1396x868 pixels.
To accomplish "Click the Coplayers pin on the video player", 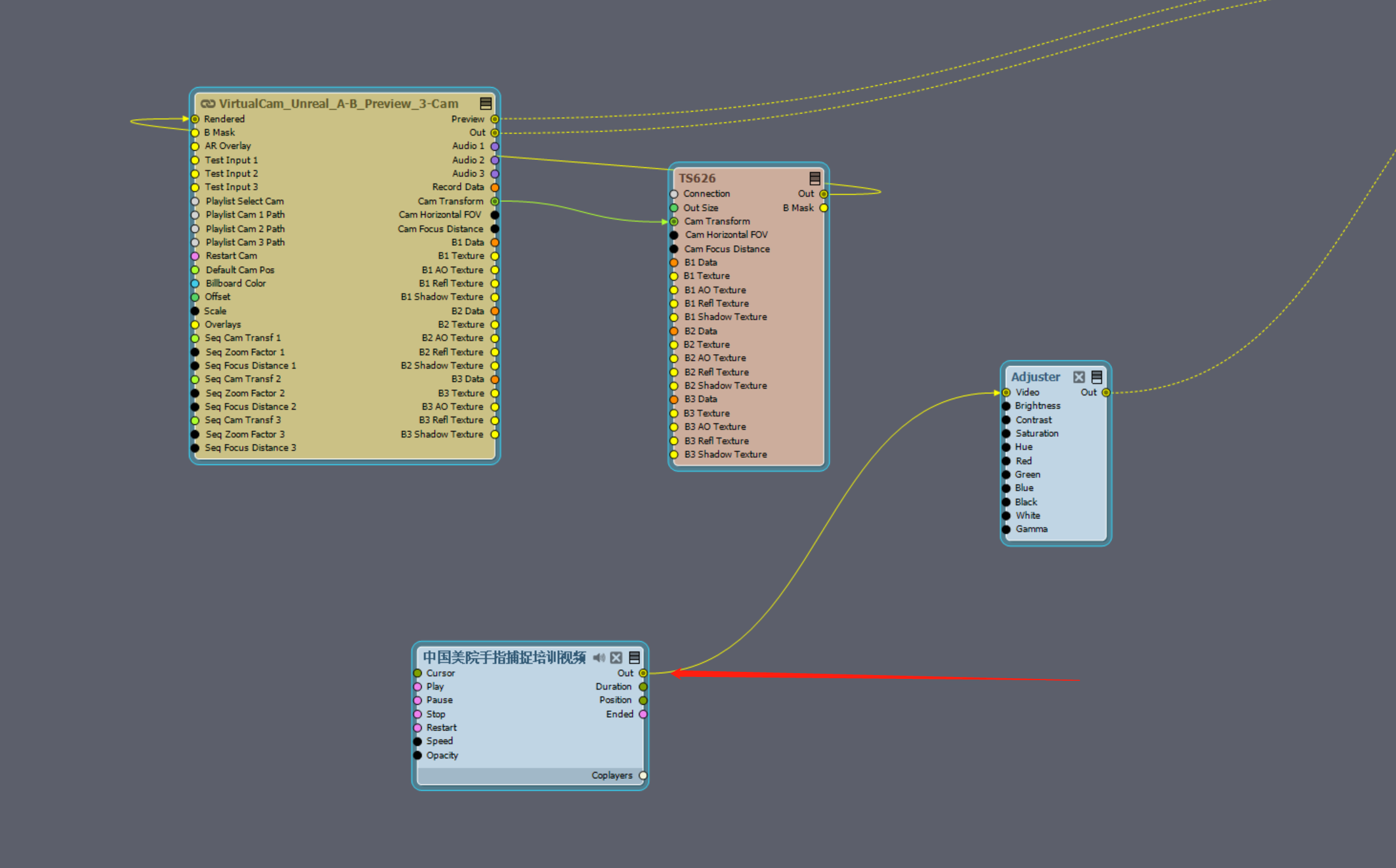I will (x=643, y=776).
